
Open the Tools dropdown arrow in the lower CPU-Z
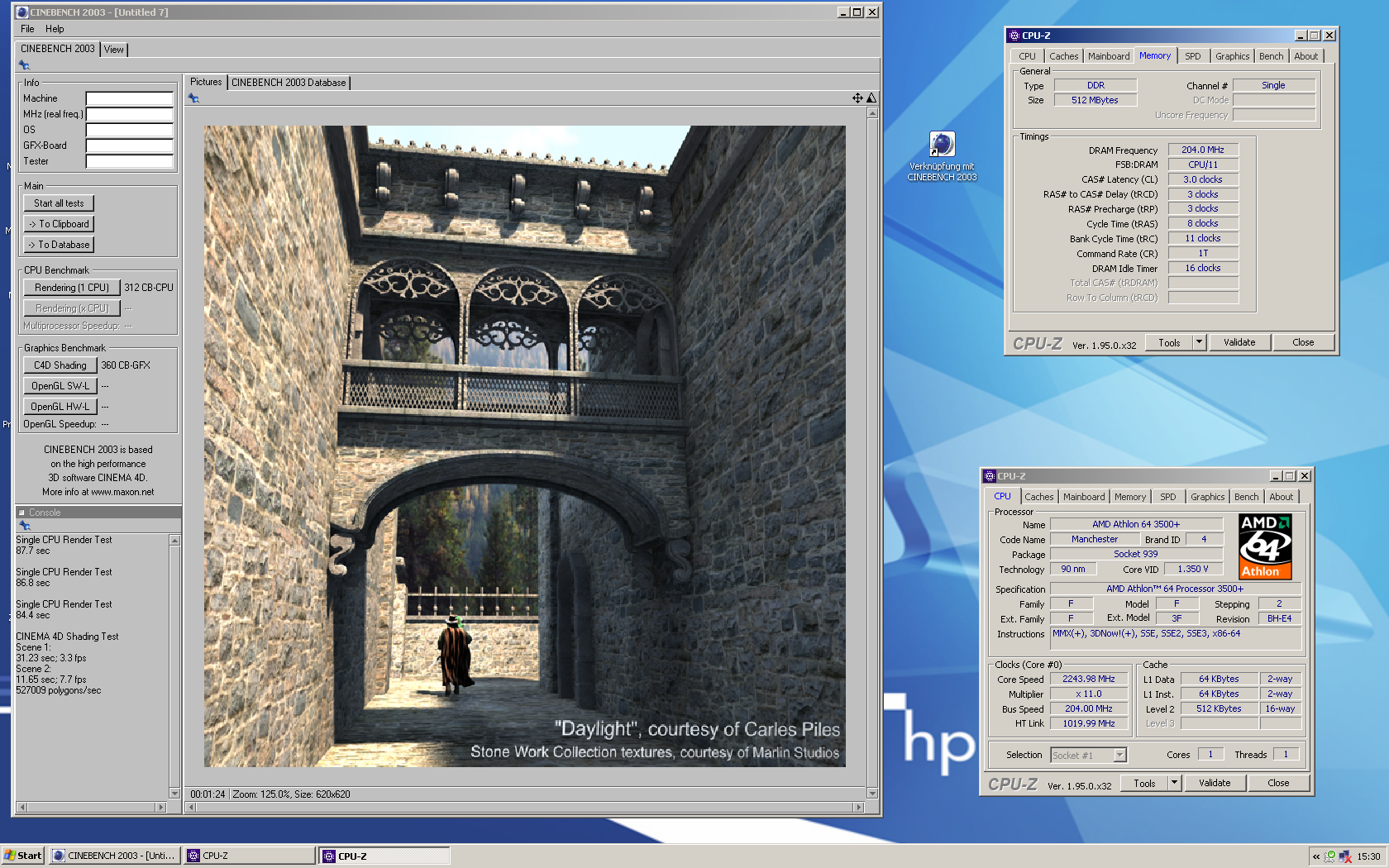point(1174,783)
